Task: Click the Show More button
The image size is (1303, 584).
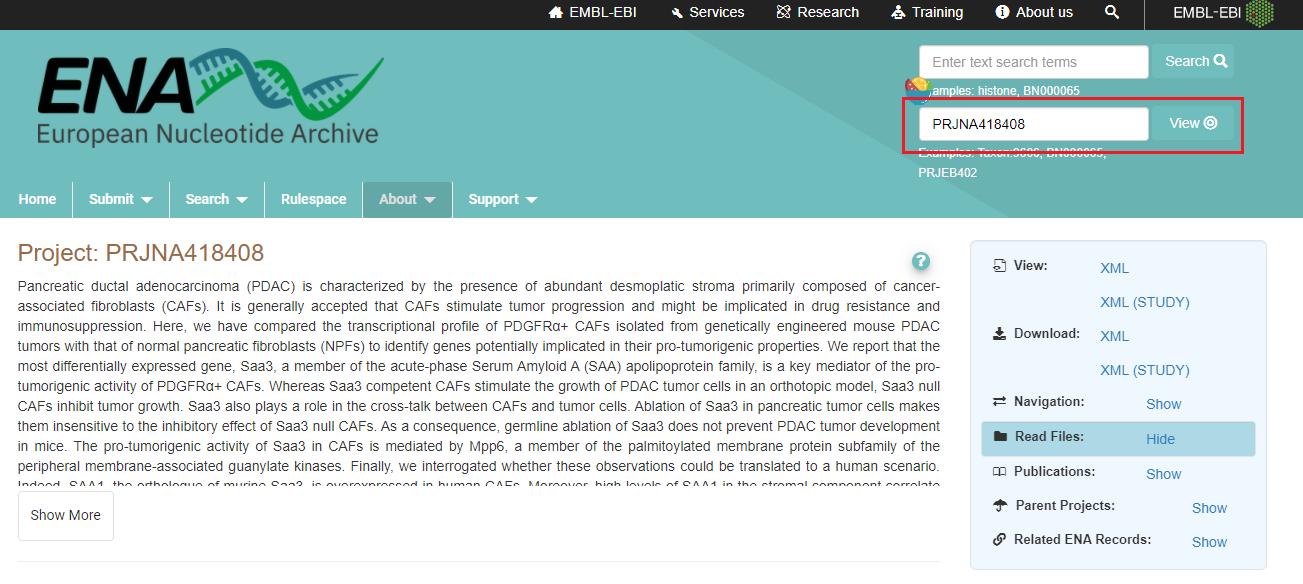Action: pyautogui.click(x=66, y=515)
